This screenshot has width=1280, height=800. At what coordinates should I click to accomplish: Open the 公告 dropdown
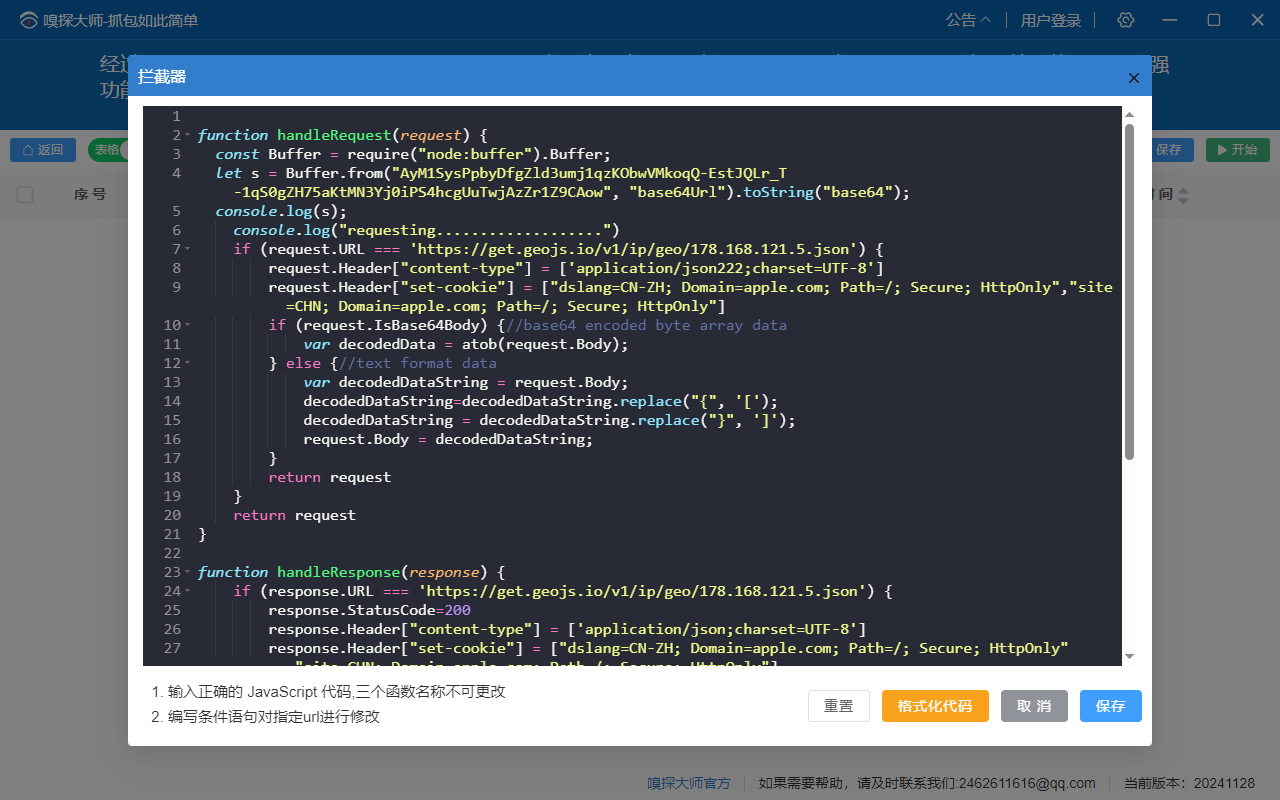pos(968,20)
